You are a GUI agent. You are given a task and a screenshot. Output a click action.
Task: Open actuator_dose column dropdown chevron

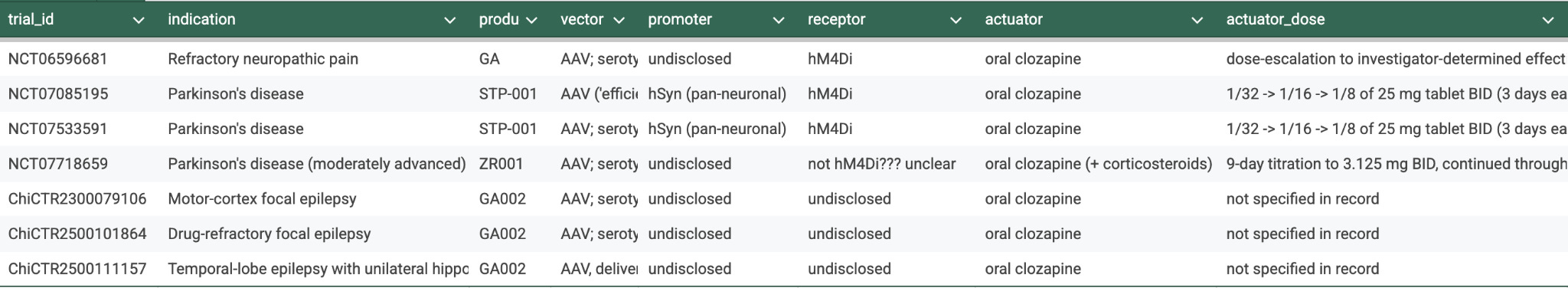point(1548,21)
